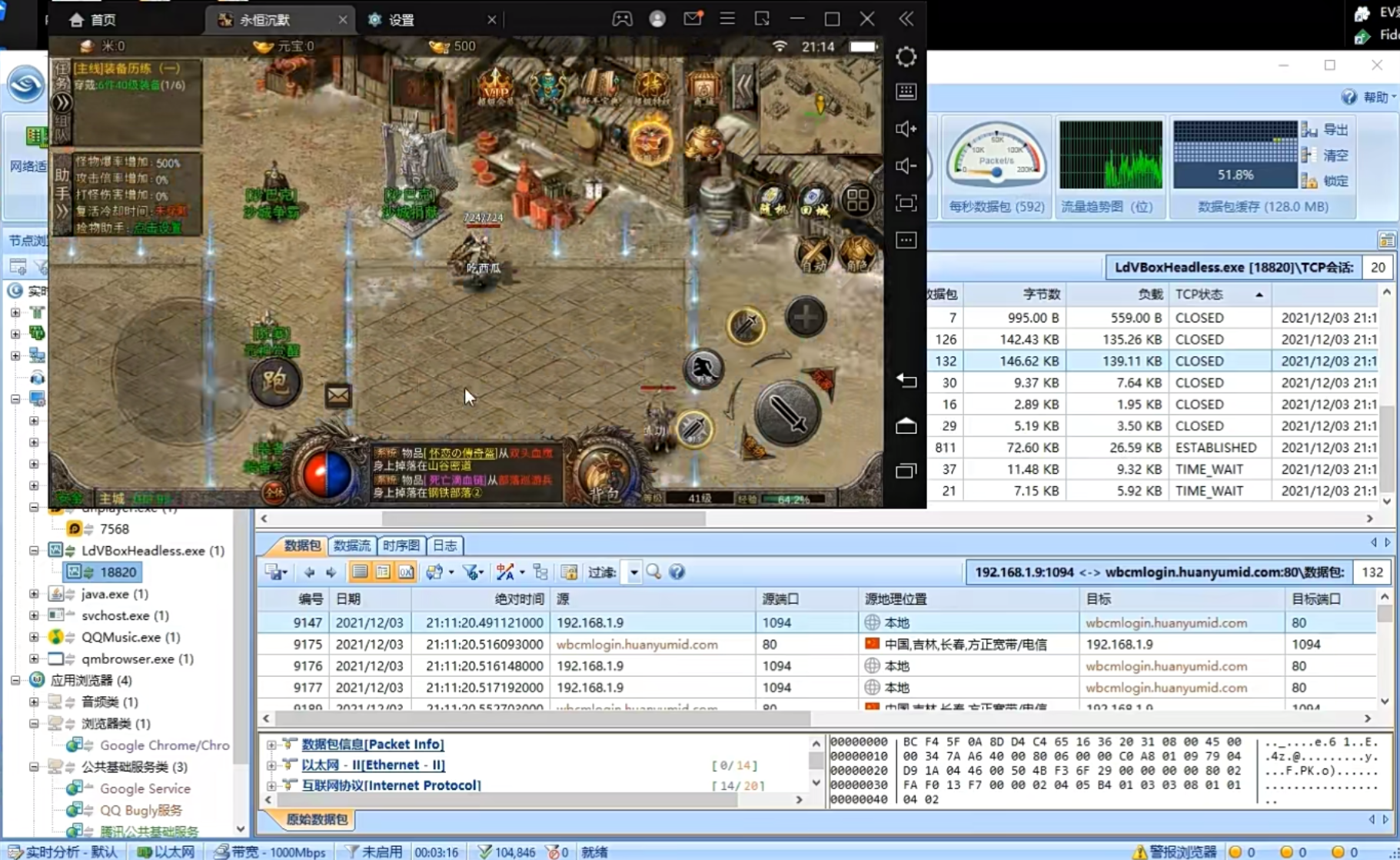Click the display filter funnel icon
The height and width of the screenshot is (860, 1400).
(472, 572)
